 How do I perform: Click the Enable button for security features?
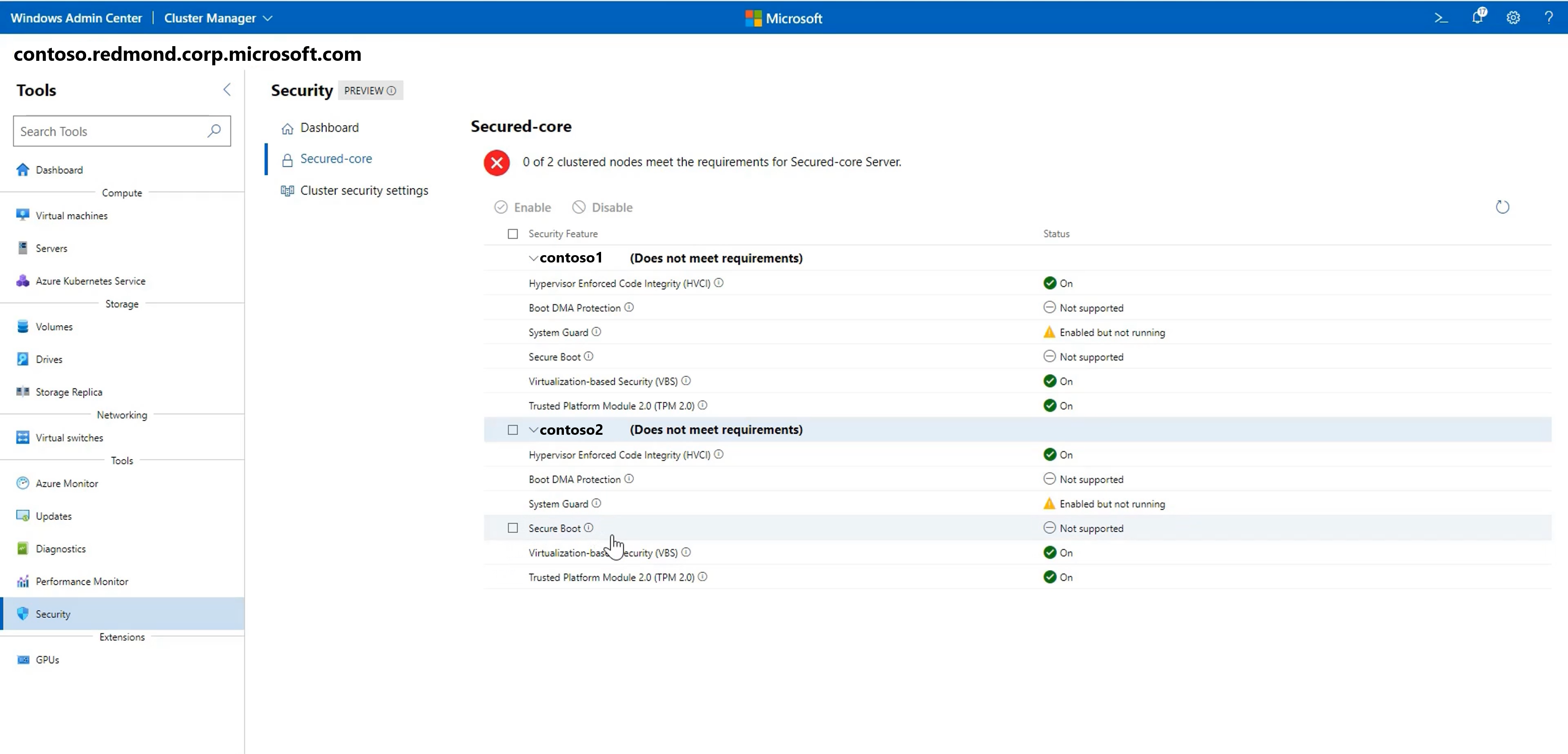[x=522, y=207]
